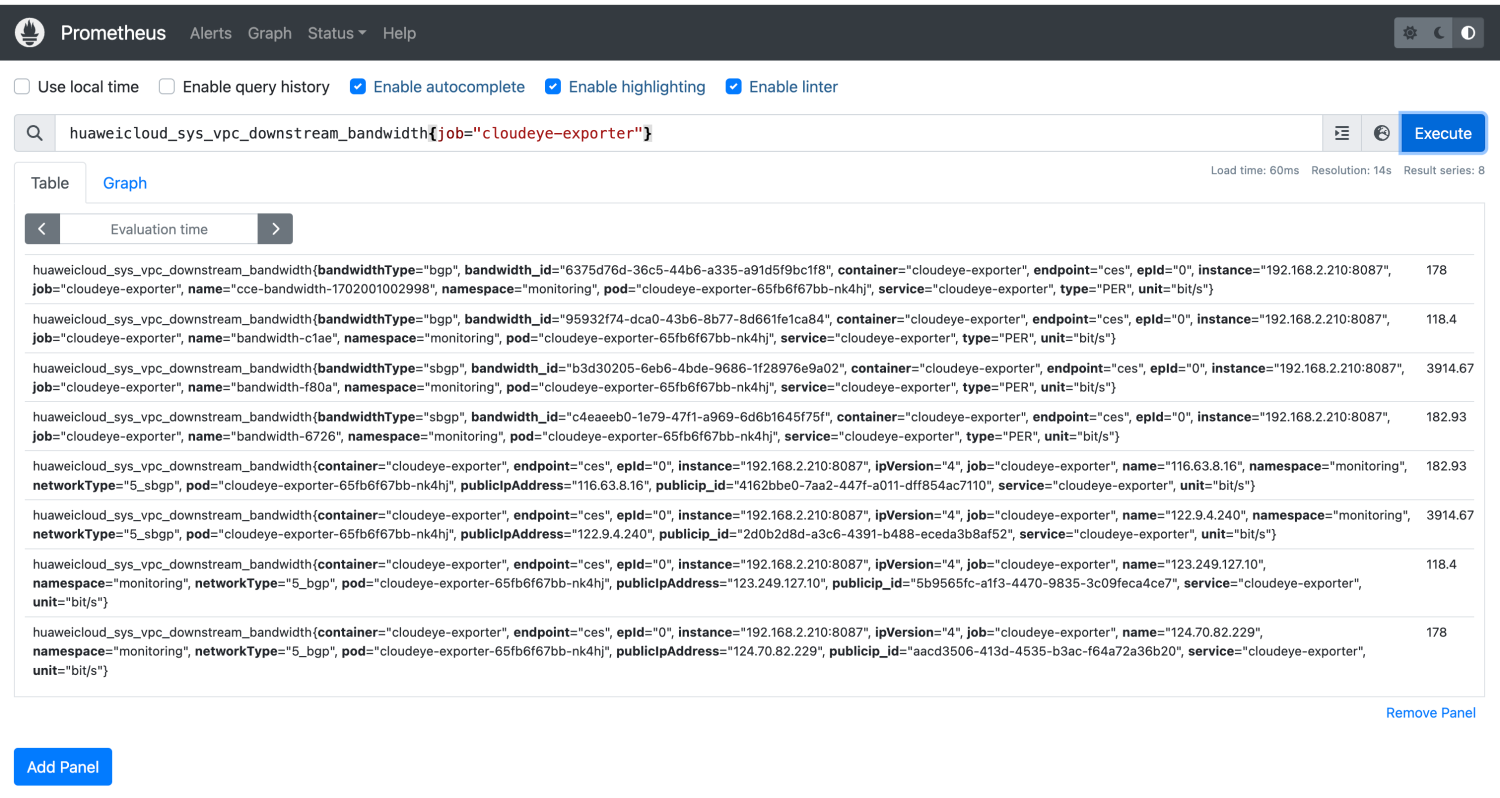This screenshot has height=798, width=1500.
Task: Click value 178 in the 124.70.82.229 row
Action: pyautogui.click(x=1437, y=632)
